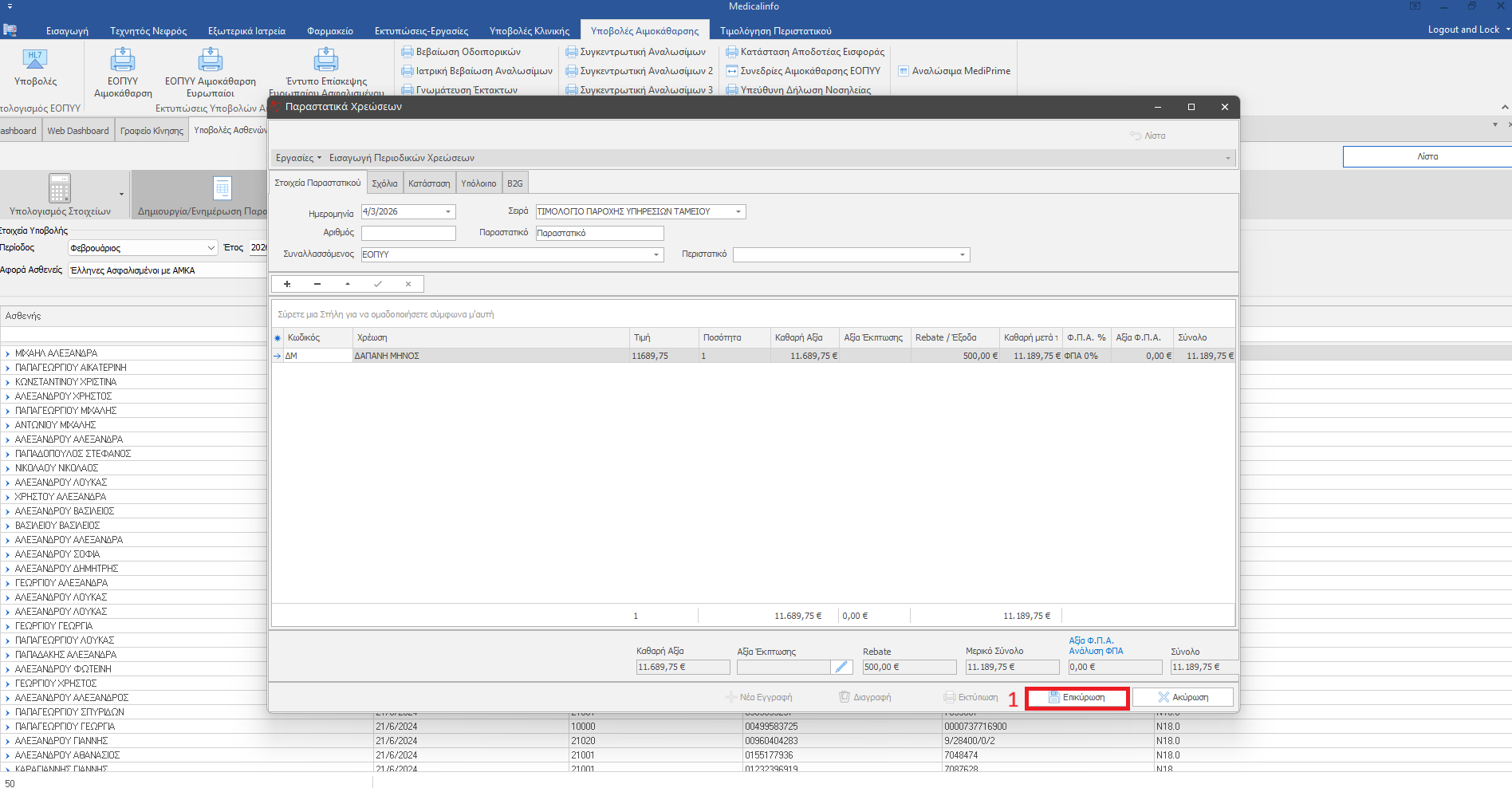Open Αναλώσιμα MediPrime from ribbon

click(x=954, y=71)
